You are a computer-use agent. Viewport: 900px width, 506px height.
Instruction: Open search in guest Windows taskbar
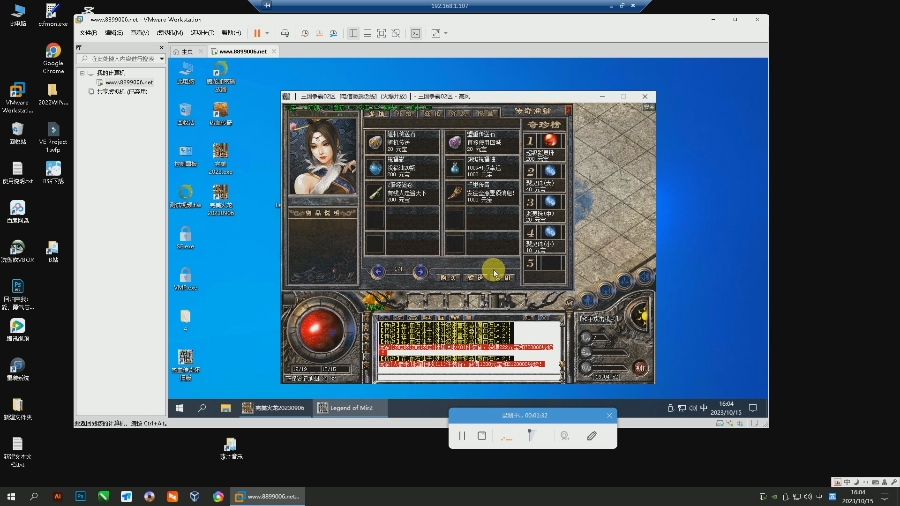tap(202, 408)
